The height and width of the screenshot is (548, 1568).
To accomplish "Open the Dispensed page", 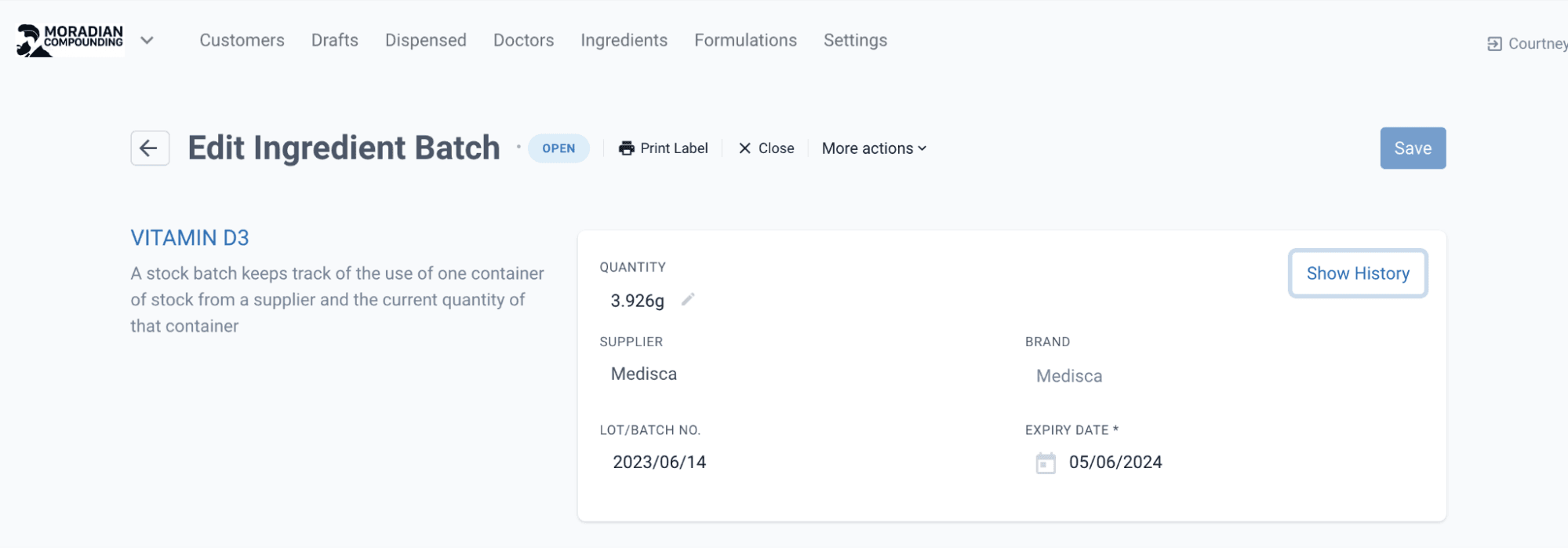I will 426,40.
